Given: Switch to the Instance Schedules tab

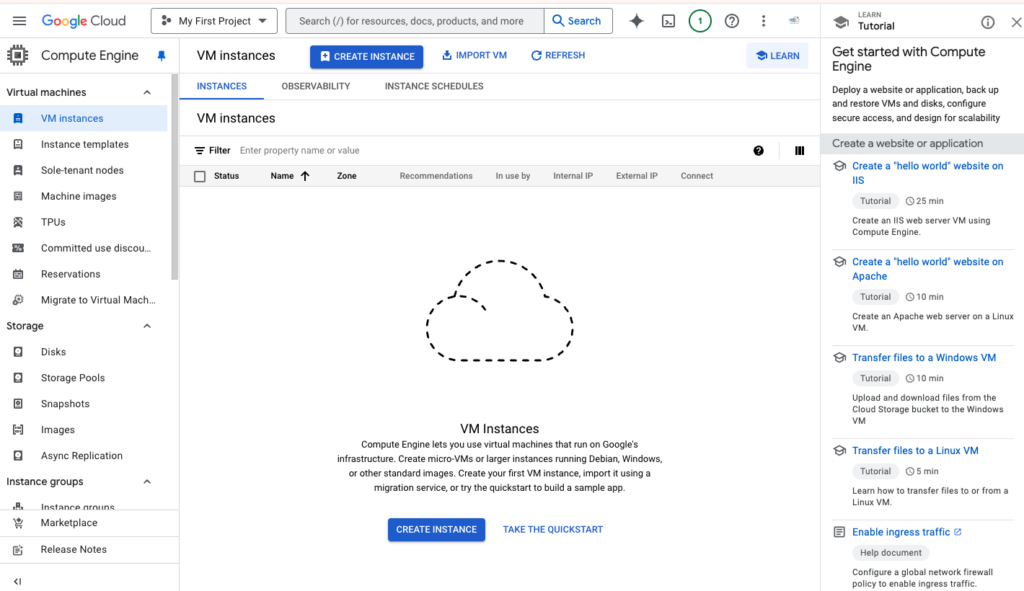Looking at the screenshot, I should [434, 86].
